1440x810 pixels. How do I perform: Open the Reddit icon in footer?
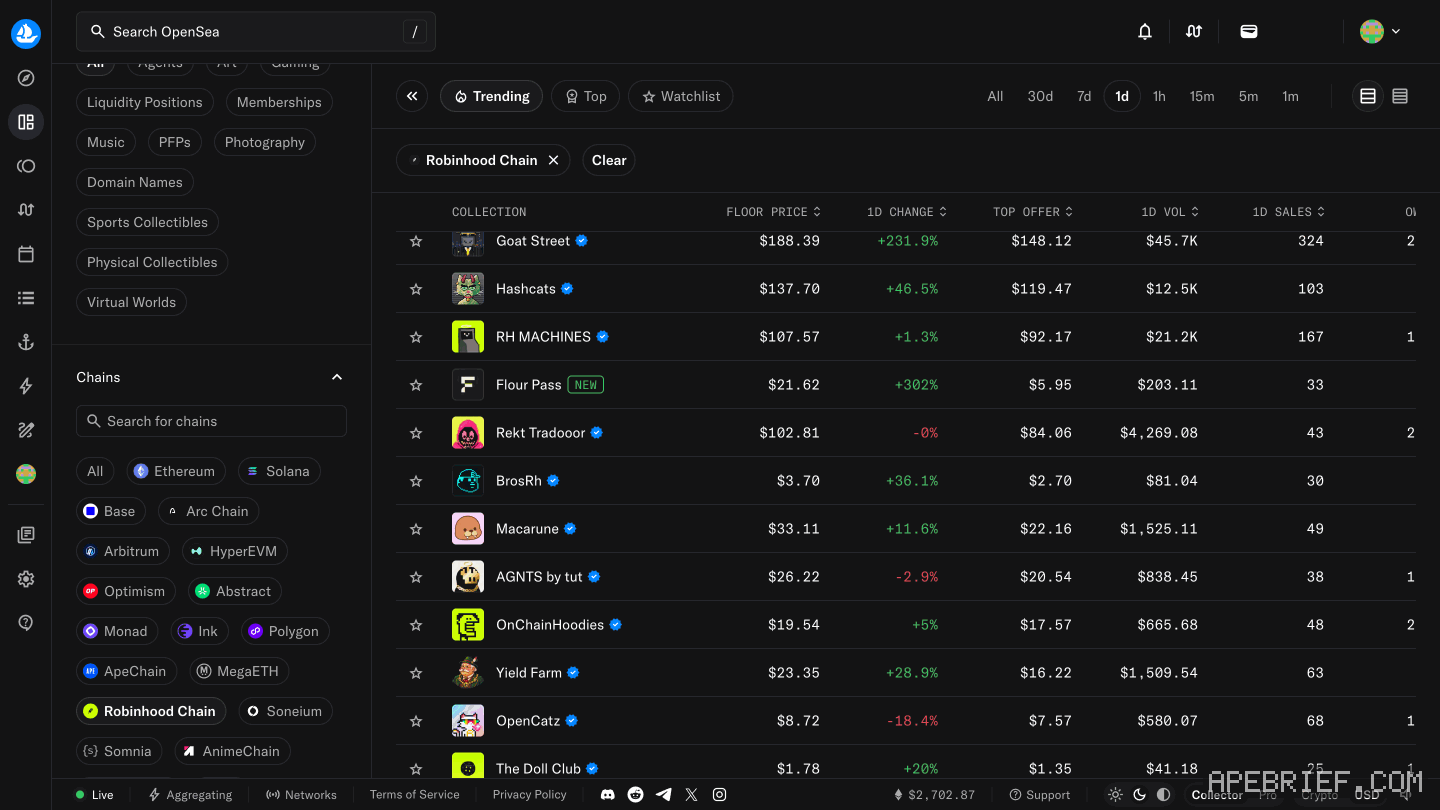(x=635, y=795)
